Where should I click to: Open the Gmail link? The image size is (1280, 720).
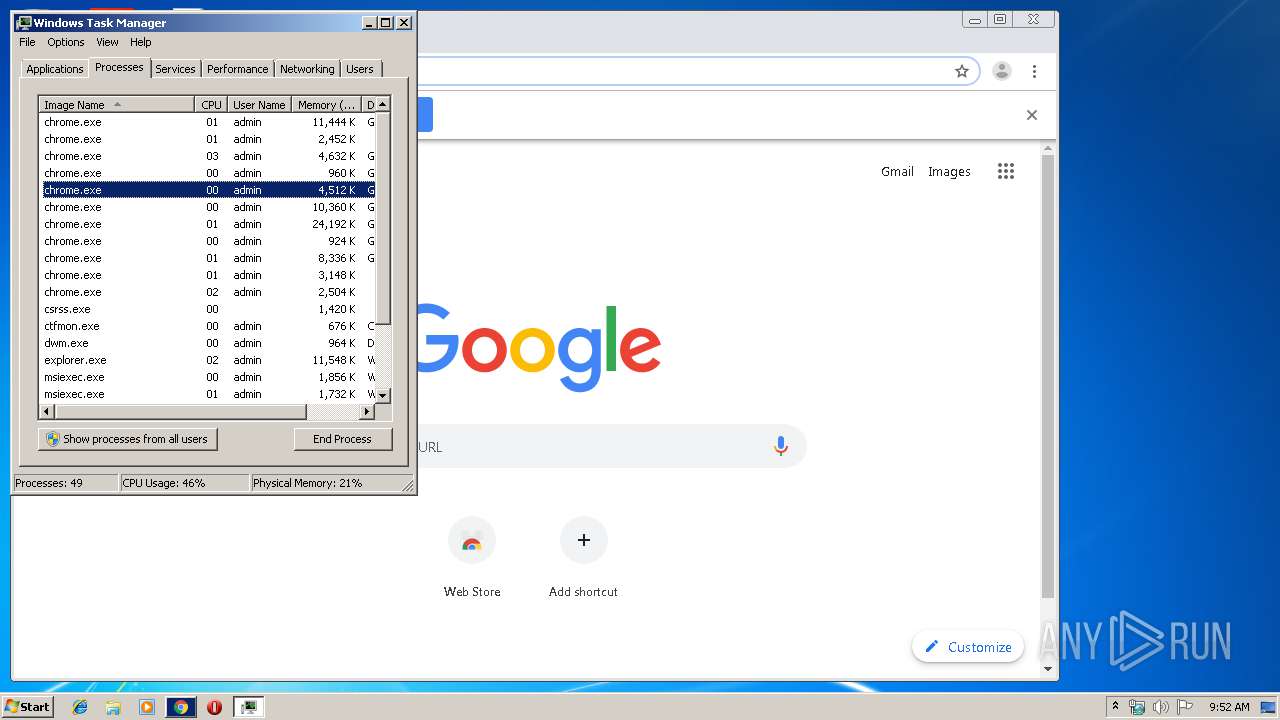point(897,171)
